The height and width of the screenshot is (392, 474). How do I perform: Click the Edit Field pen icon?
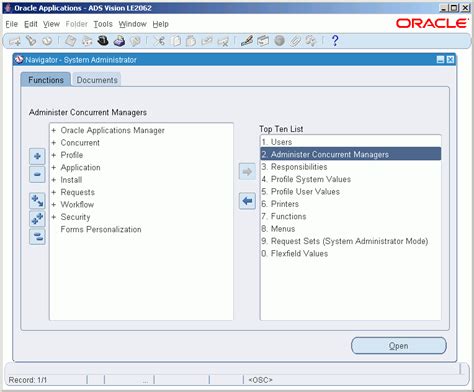pos(247,41)
